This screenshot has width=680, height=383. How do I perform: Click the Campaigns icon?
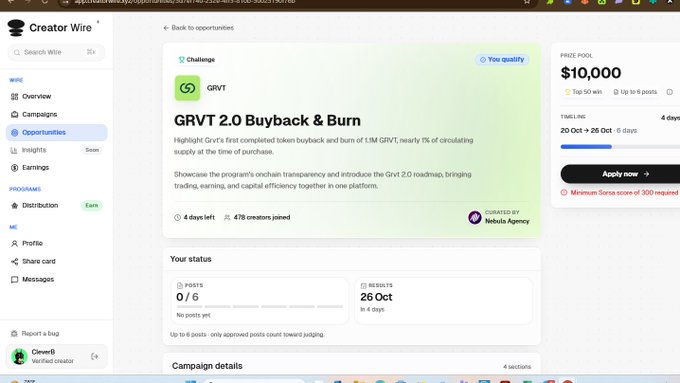tap(14, 115)
